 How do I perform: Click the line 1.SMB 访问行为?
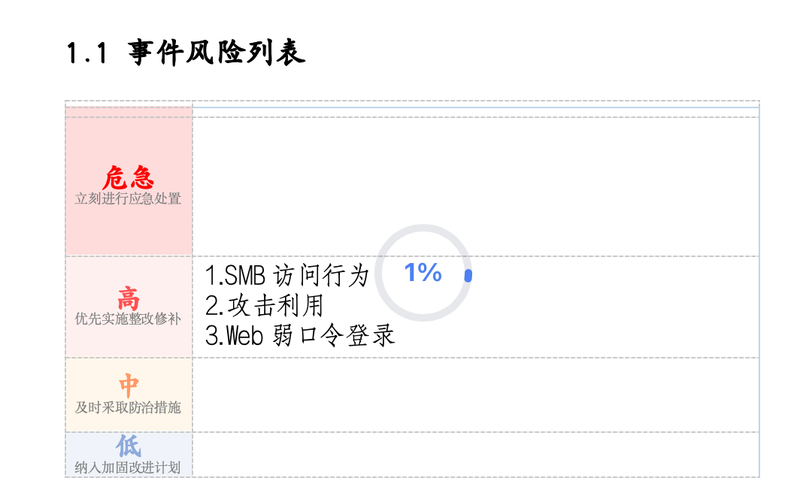[287, 276]
